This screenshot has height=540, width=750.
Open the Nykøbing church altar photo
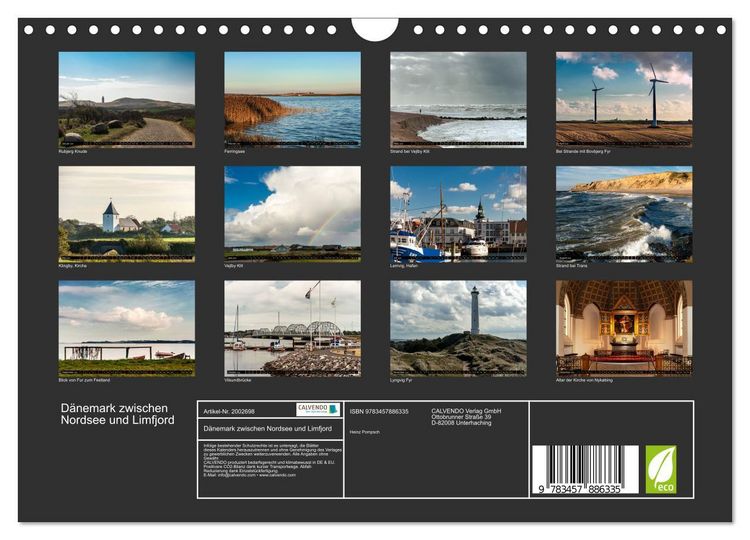(624, 328)
